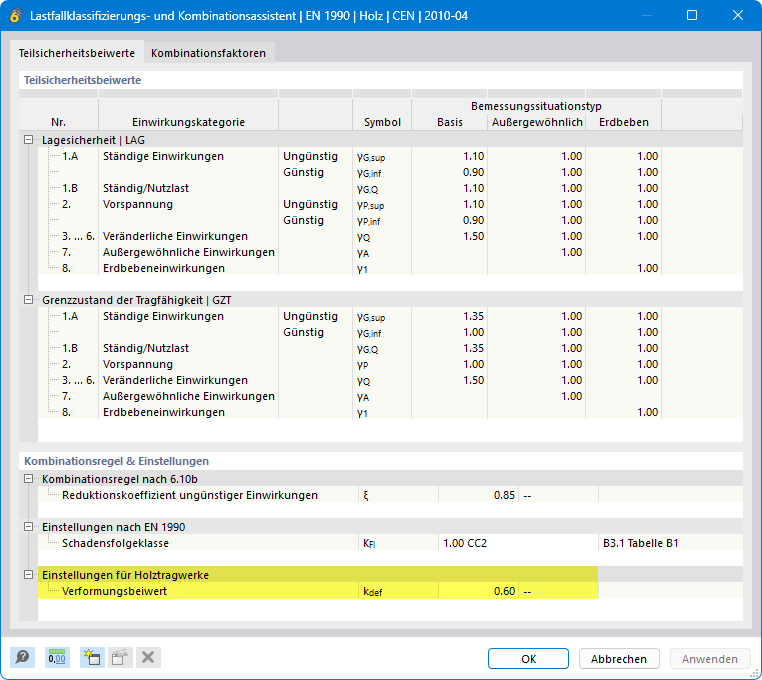762x680 pixels.
Task: Click LAG row 7. Außergewöhnliche Einwirkungen
Action: tap(189, 252)
